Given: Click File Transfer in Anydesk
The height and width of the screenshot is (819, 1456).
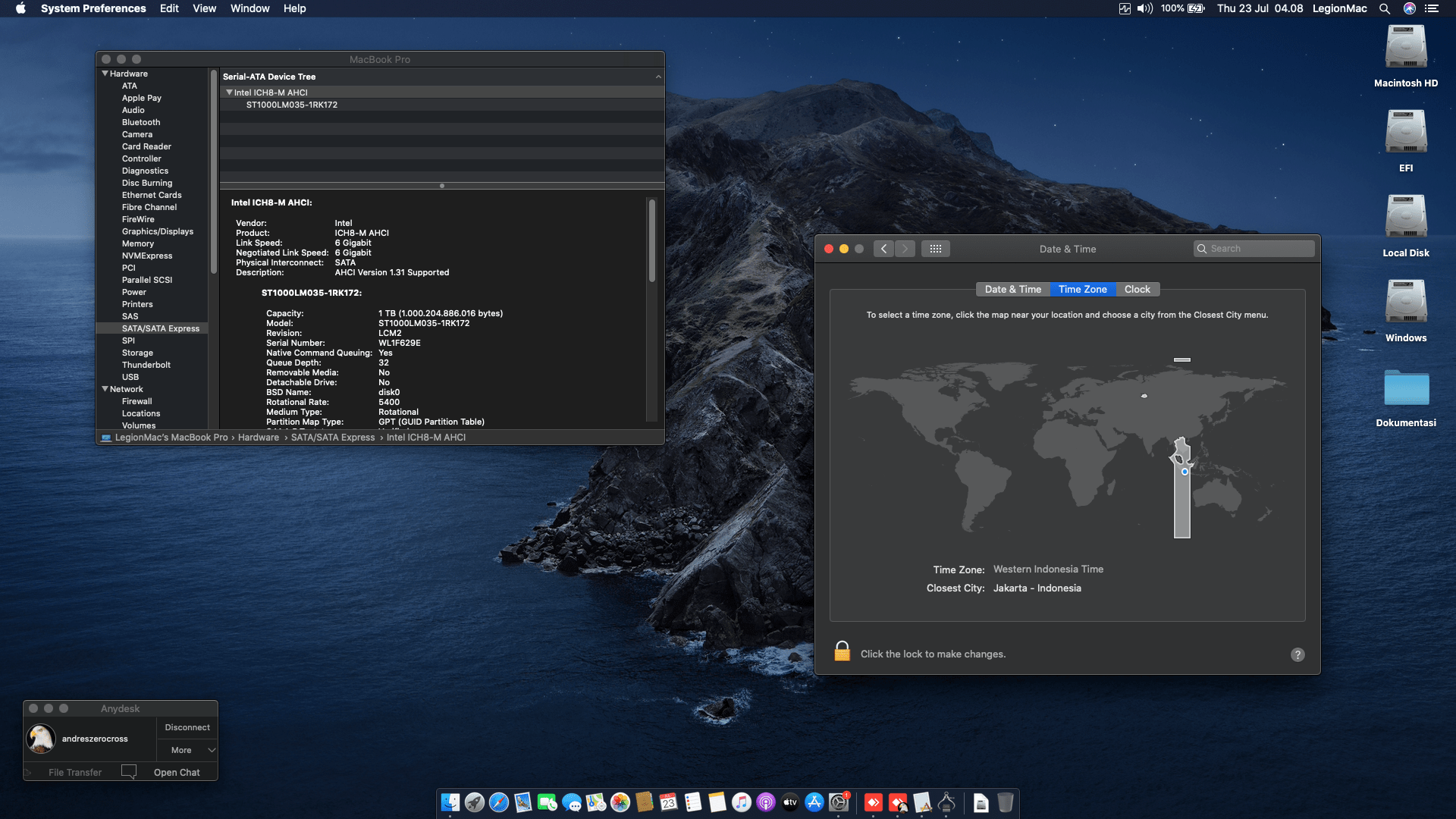Looking at the screenshot, I should (74, 772).
